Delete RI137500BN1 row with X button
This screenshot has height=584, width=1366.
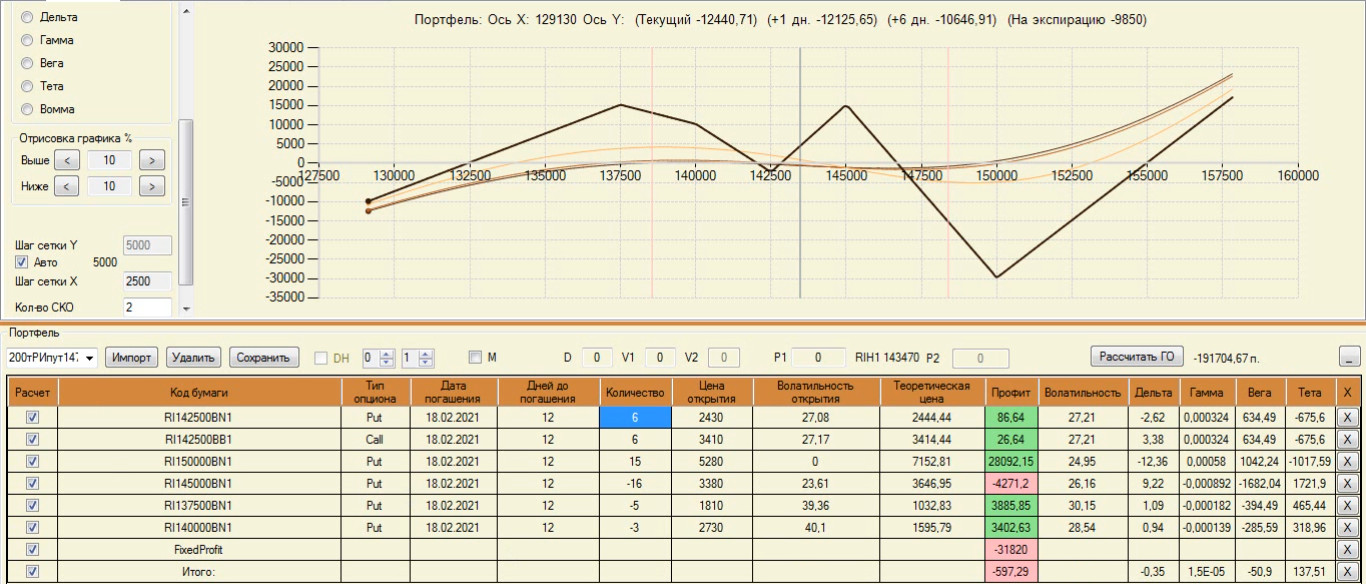[1347, 506]
